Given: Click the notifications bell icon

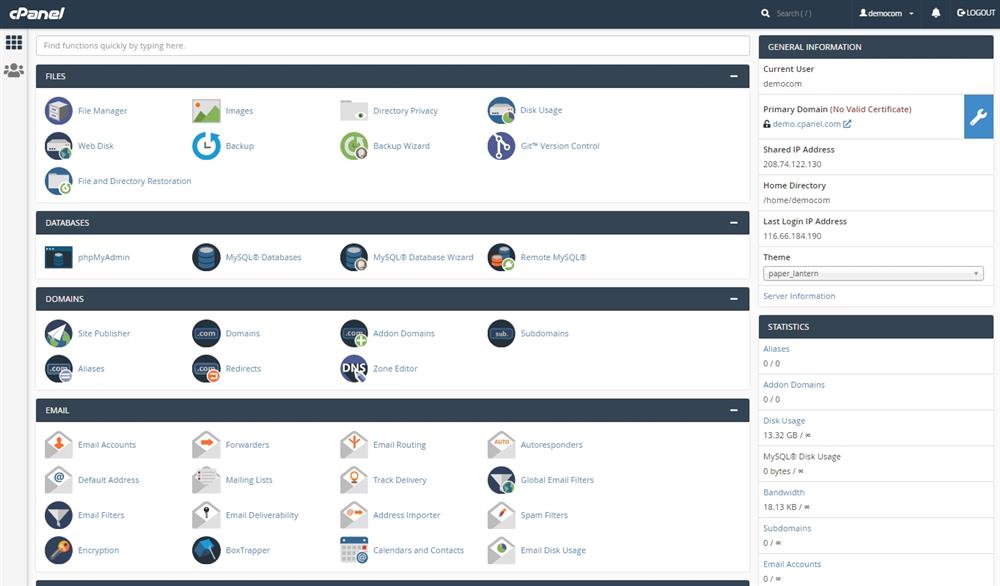Looking at the screenshot, I should point(936,13).
